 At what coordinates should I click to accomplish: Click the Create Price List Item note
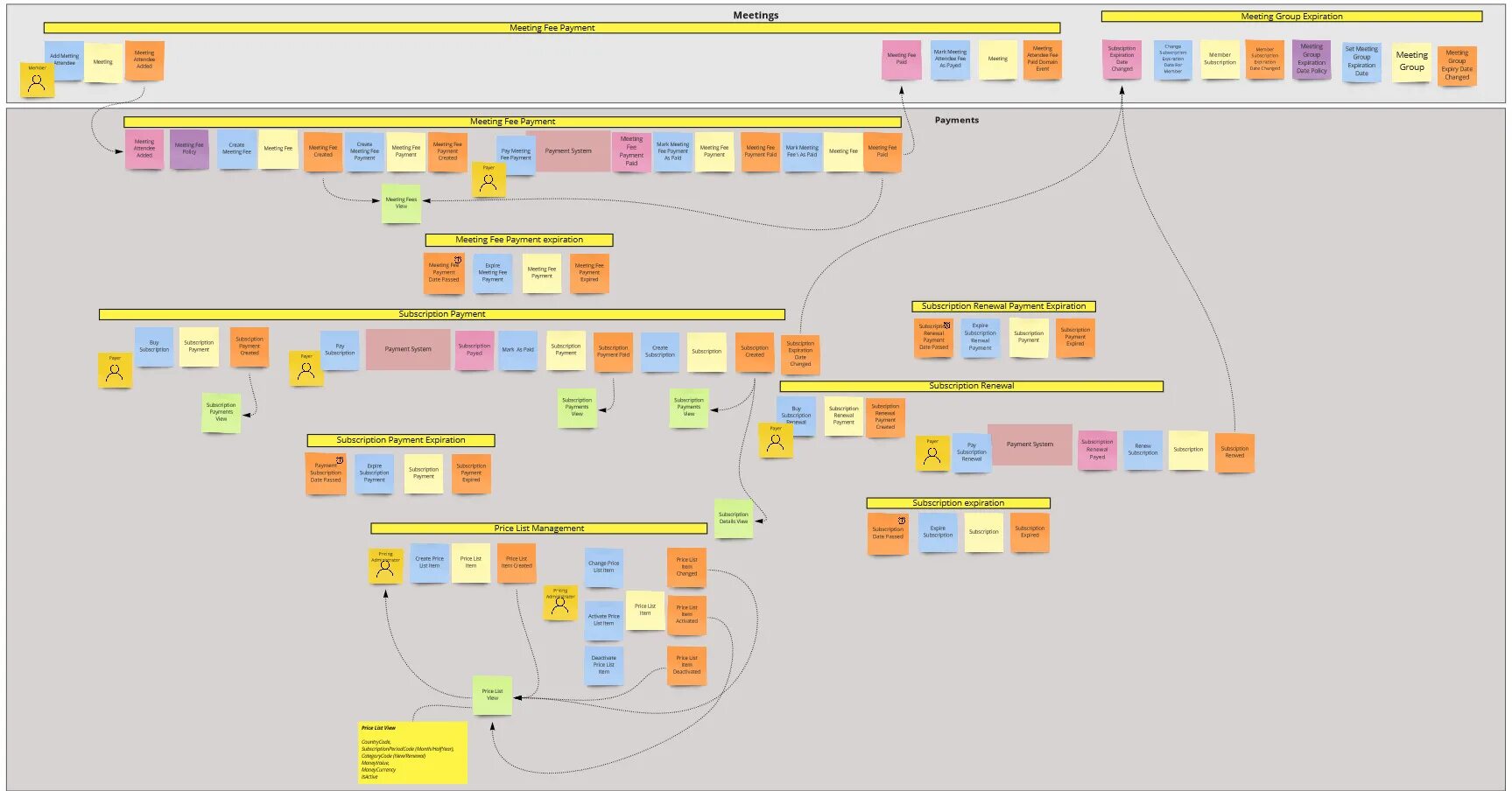(429, 563)
